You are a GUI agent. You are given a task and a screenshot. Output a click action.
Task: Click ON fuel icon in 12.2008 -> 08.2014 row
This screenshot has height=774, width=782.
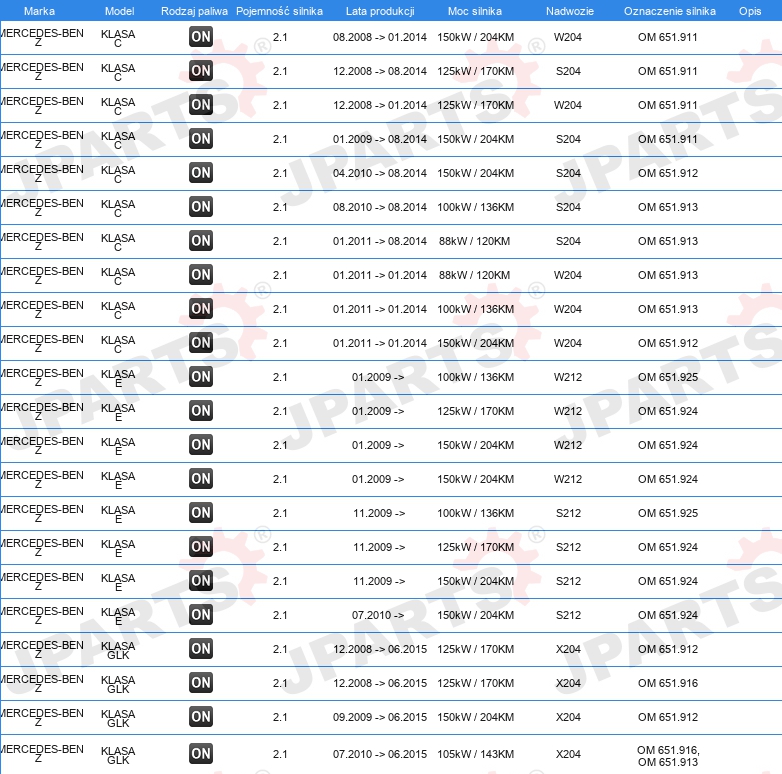201,71
